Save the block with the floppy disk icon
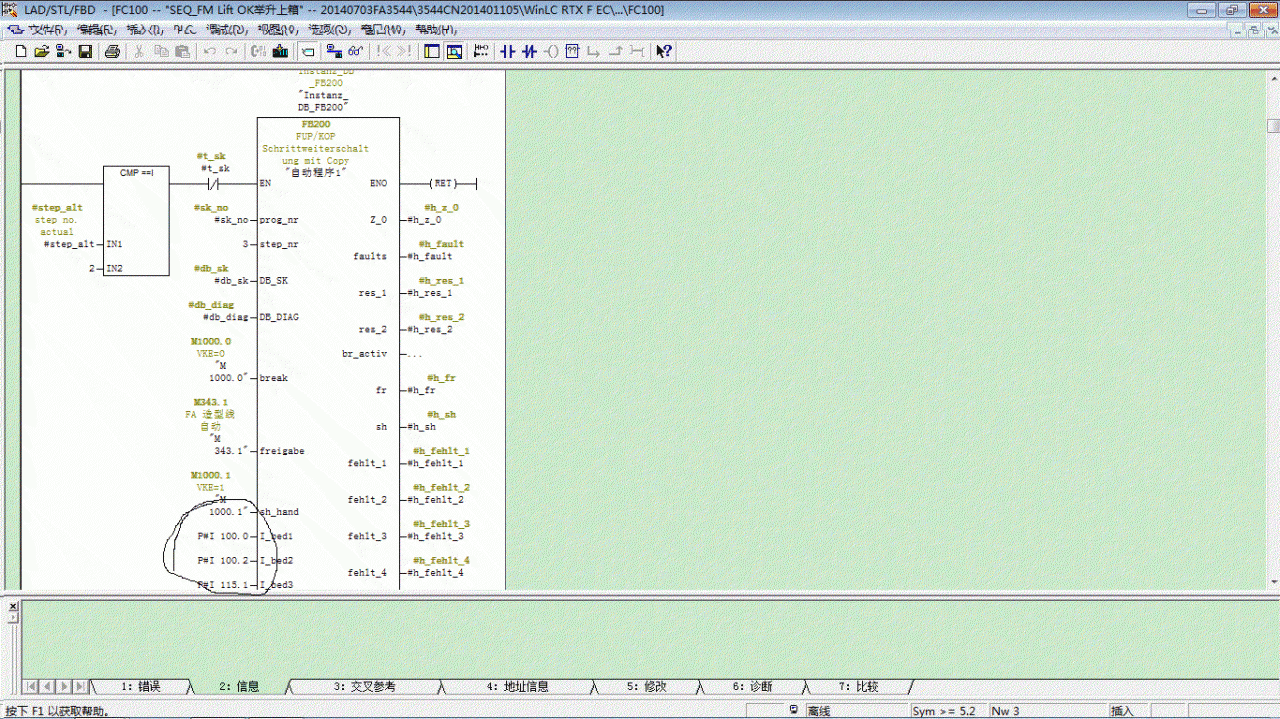Image resolution: width=1280 pixels, height=719 pixels. [x=86, y=51]
